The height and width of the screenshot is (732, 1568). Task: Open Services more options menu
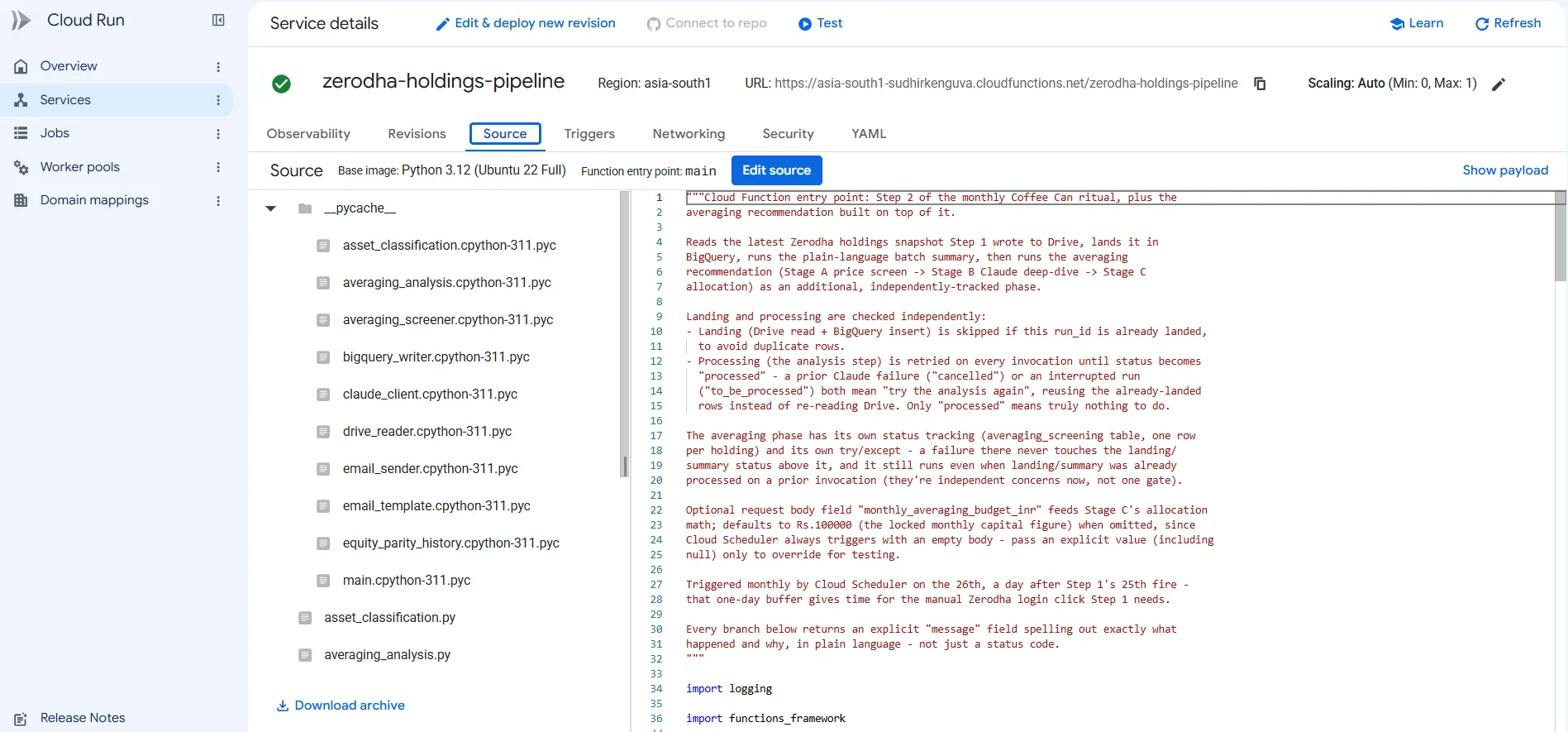(218, 100)
